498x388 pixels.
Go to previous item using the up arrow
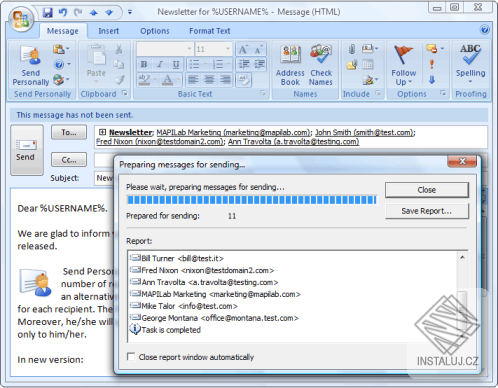[93, 13]
